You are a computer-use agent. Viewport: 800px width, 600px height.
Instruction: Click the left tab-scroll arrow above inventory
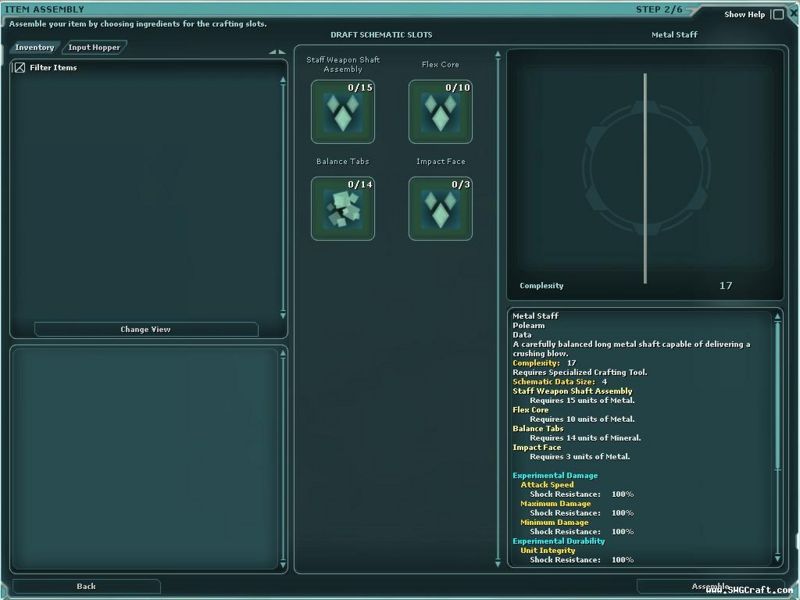pos(273,52)
